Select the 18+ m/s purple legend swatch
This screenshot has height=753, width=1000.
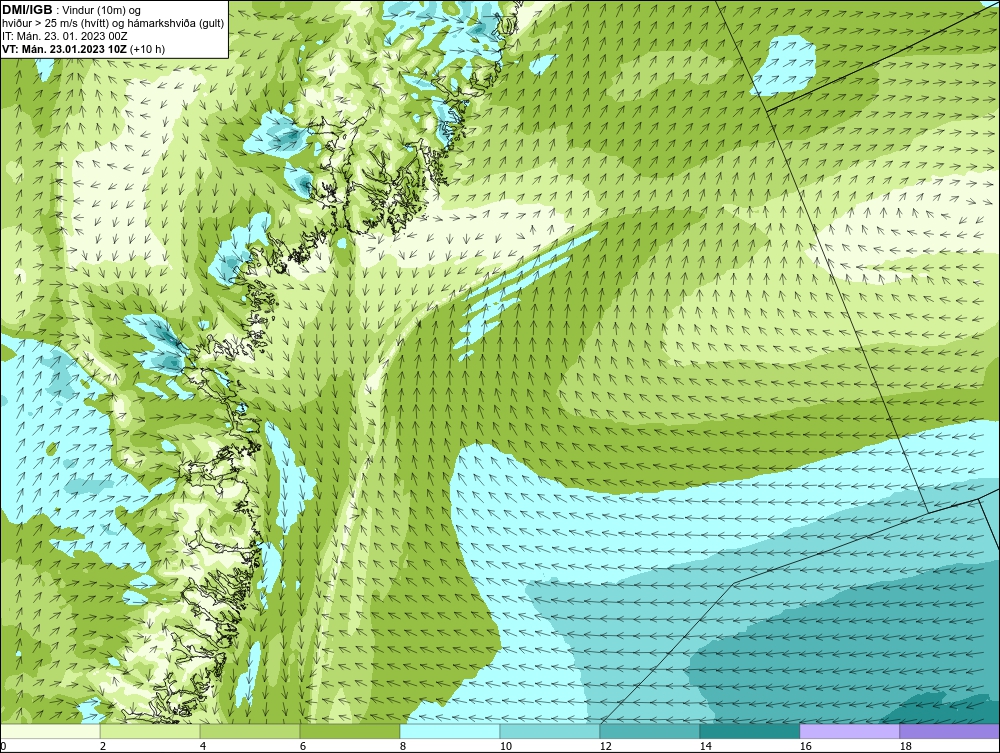950,731
